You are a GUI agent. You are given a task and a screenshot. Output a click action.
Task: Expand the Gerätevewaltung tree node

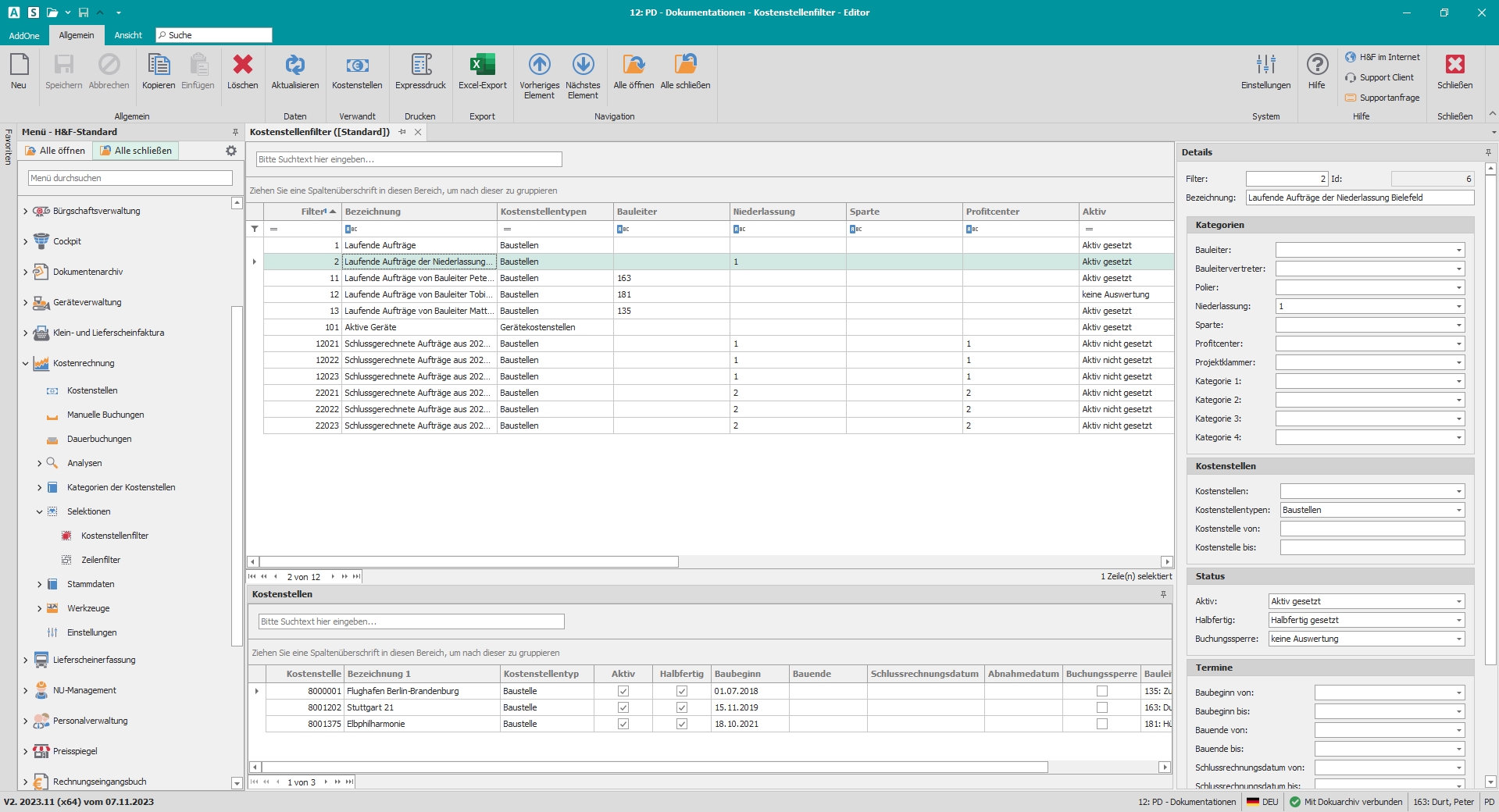pos(25,303)
